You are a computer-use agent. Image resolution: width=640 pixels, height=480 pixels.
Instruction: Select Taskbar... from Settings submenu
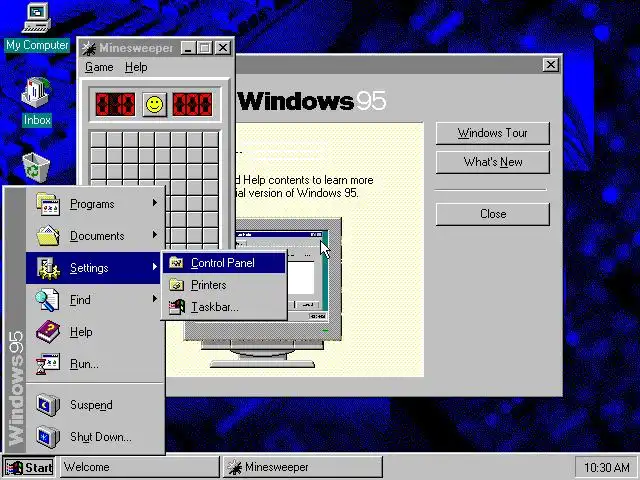[224, 307]
